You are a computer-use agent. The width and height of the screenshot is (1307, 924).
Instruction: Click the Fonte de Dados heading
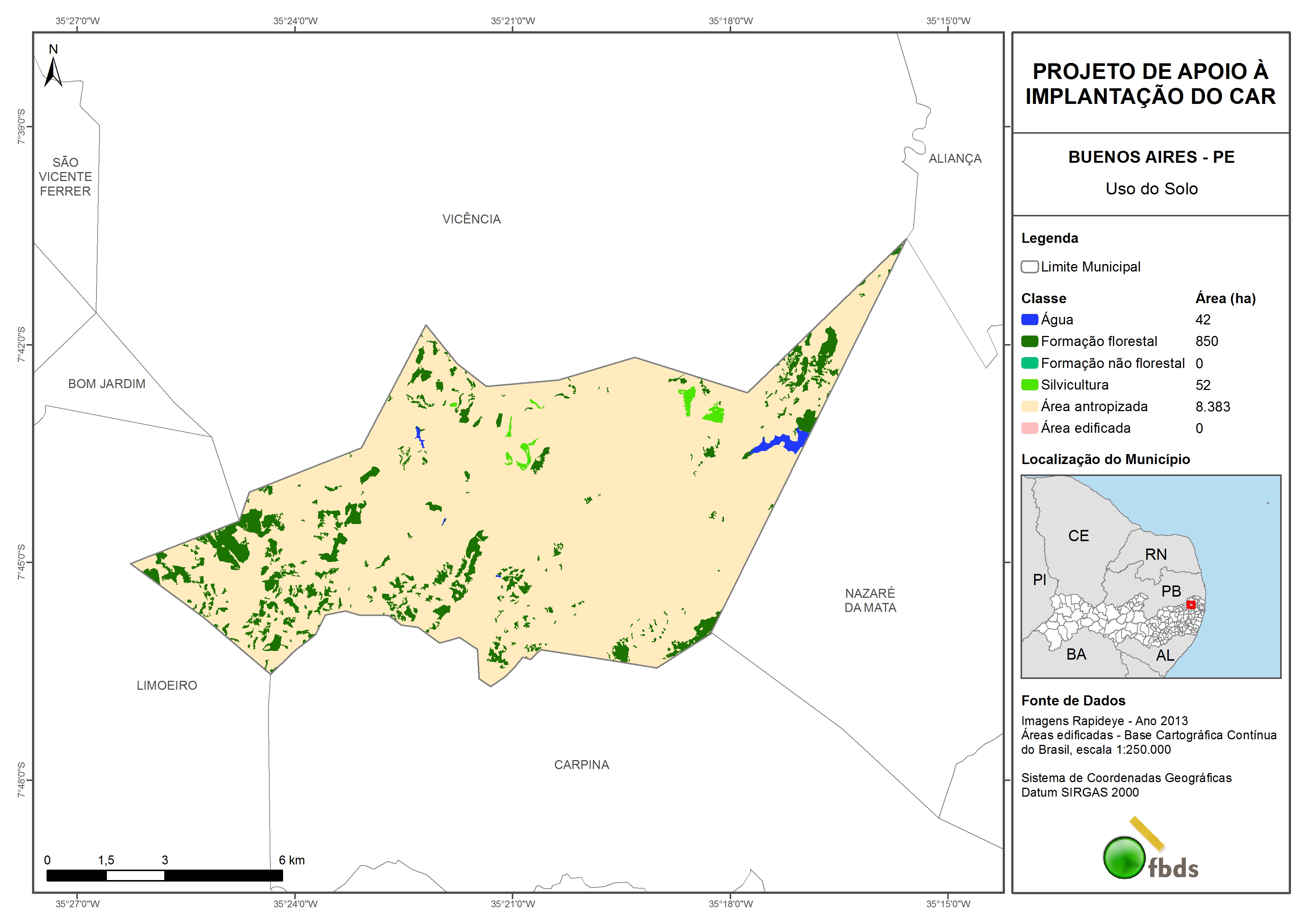pos(1073,700)
